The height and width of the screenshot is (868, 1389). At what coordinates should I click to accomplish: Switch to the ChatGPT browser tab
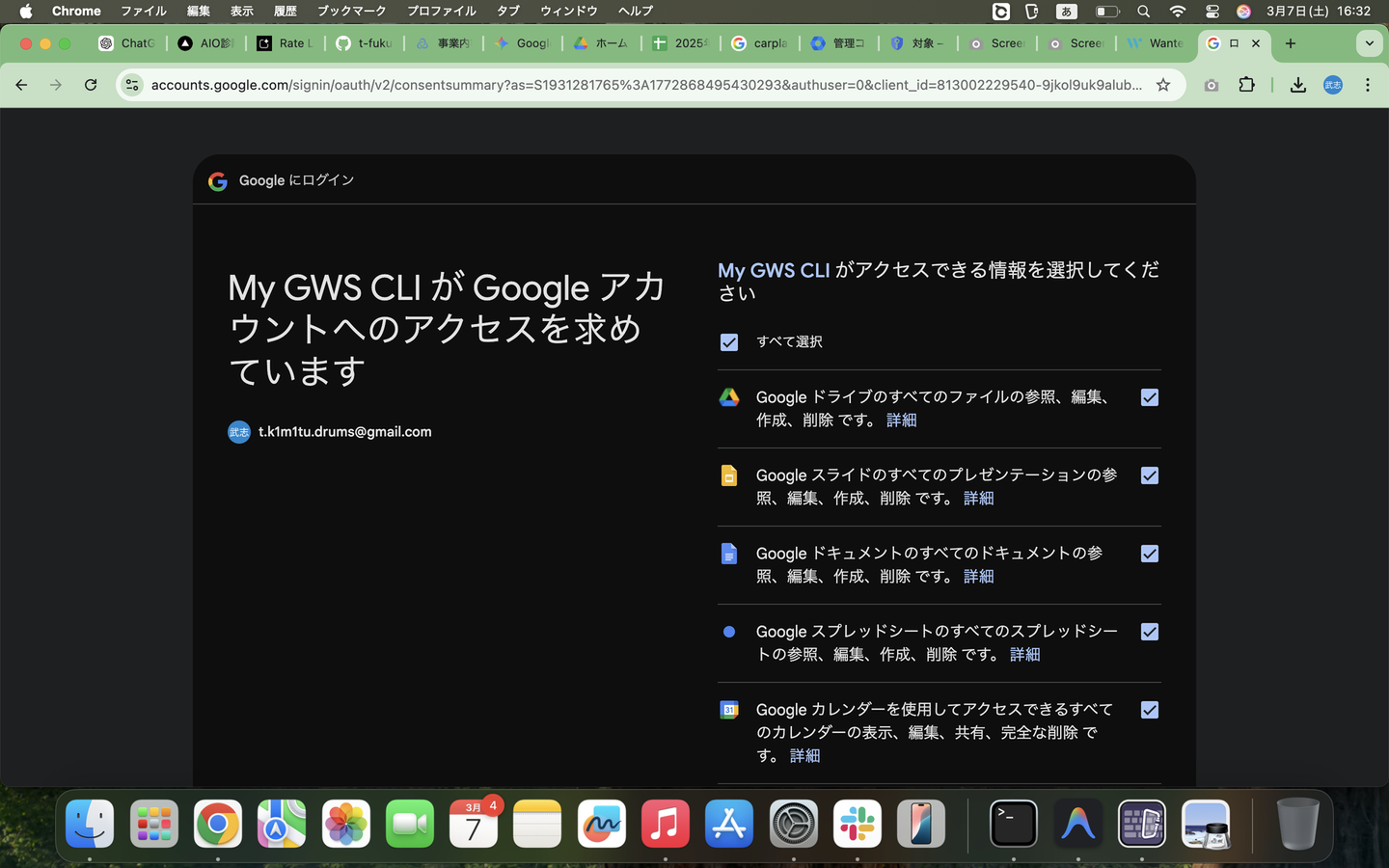pos(127,43)
